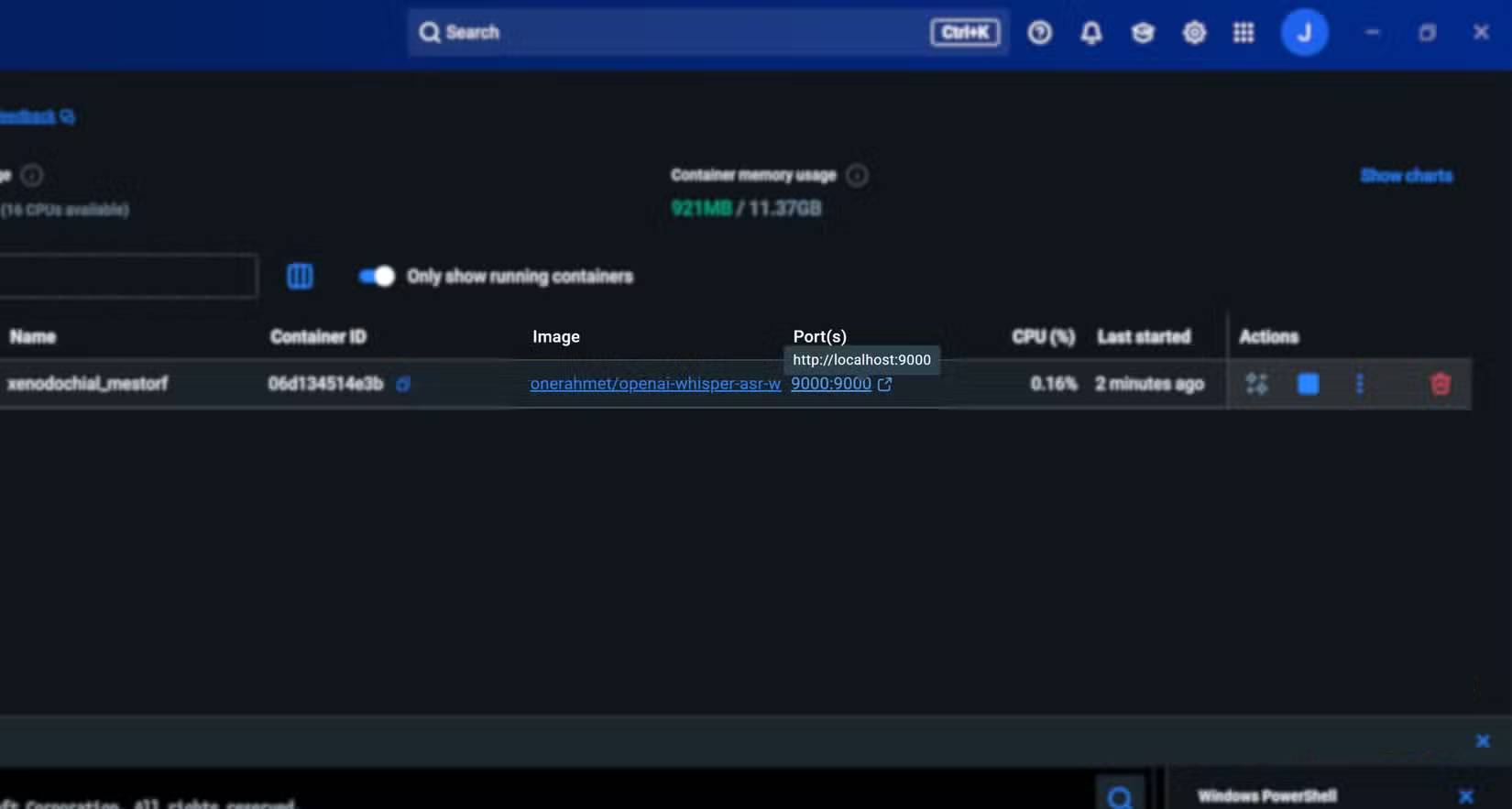This screenshot has width=1512, height=809.
Task: Click the Search field in top bar
Action: pyautogui.click(x=708, y=33)
